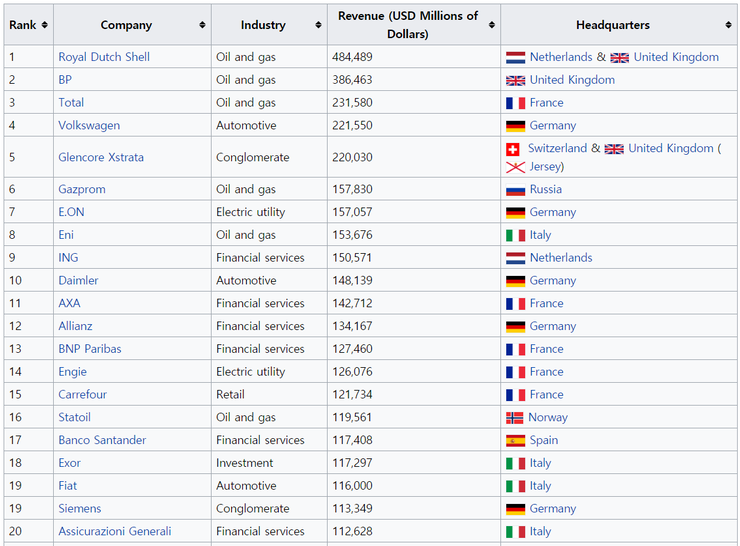Screen dimensions: 740x546
Task: Click the Carrefour company link
Action: [x=82, y=395]
